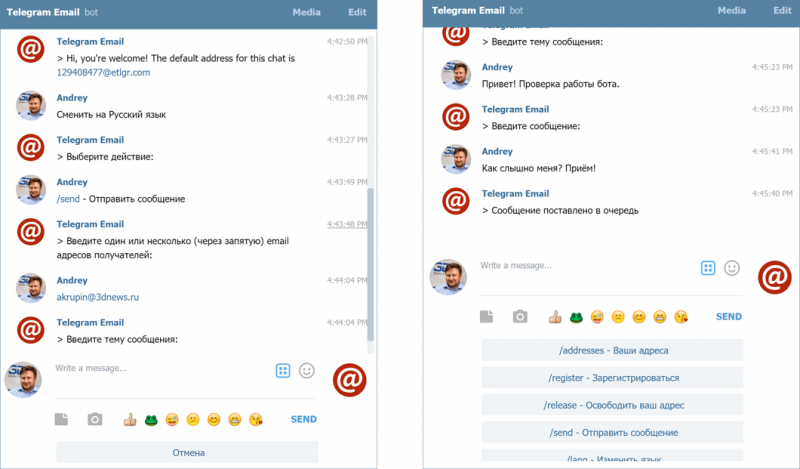Insert grinning teeth emoji in left chat window
The height and width of the screenshot is (469, 800).
[x=235, y=420]
